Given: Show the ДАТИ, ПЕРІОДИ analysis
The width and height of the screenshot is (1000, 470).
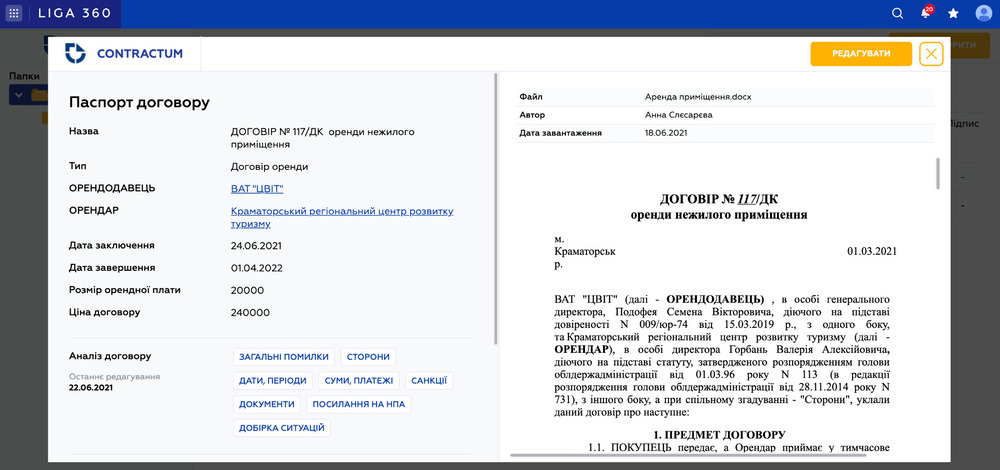Looking at the screenshot, I should pos(272,381).
